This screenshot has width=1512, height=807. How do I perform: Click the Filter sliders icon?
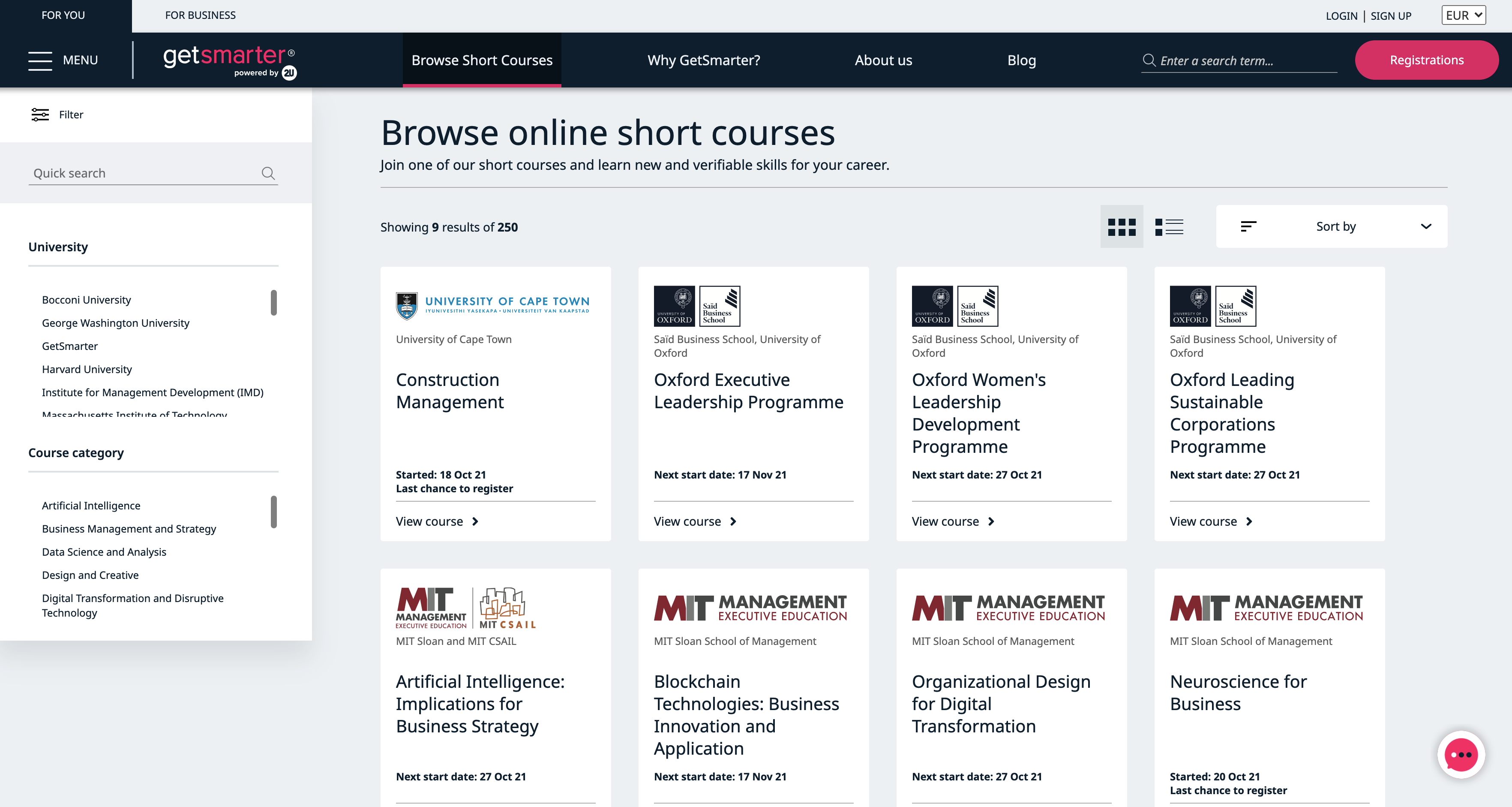[40, 114]
